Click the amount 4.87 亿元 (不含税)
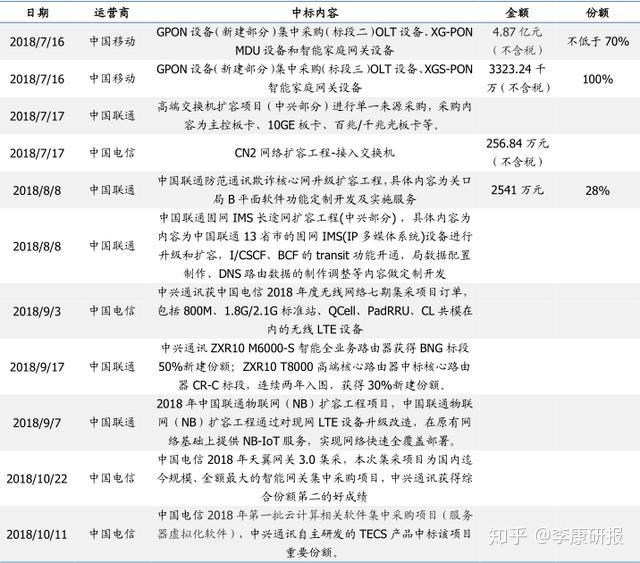Screen dimensions: 640x563 [x=517, y=41]
